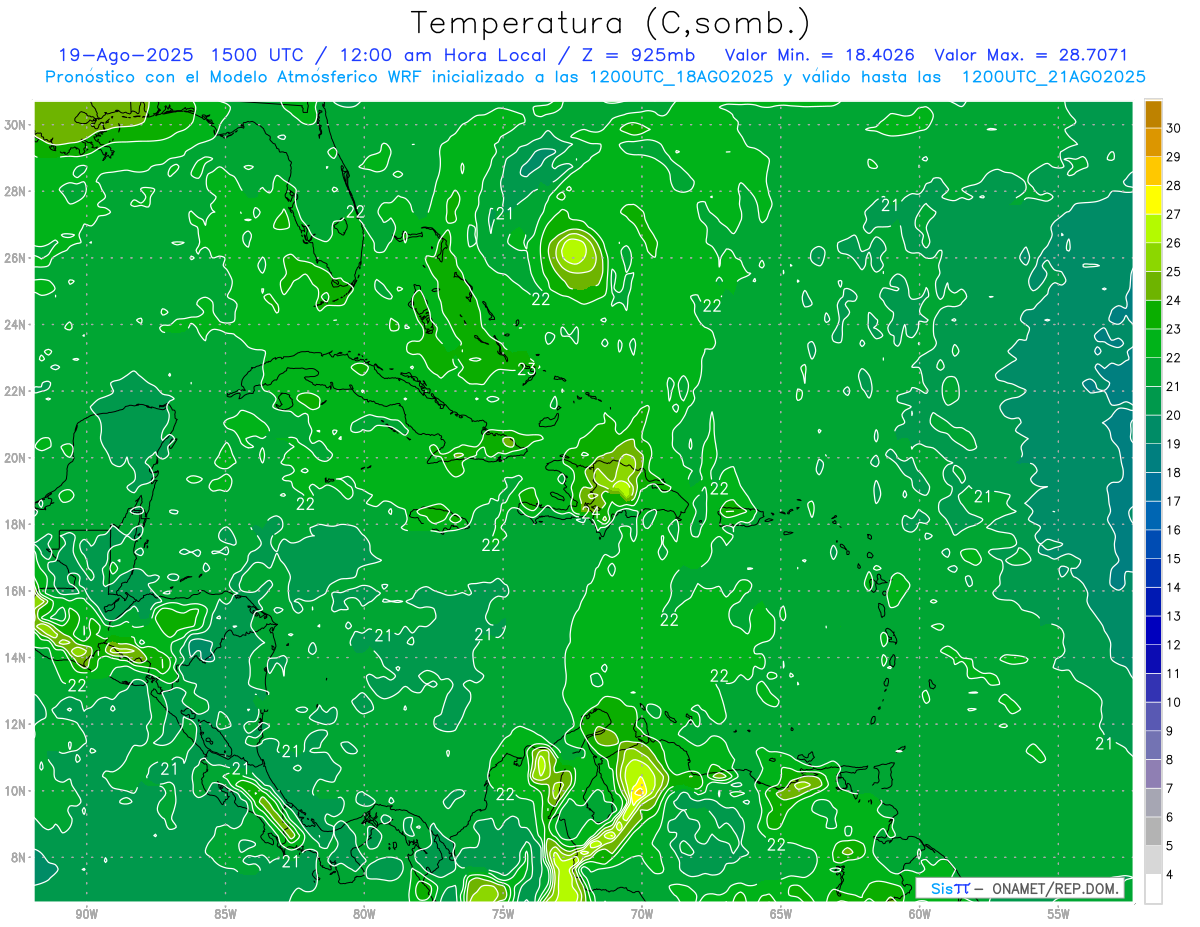Click the color scale label "10"
1200x927 pixels.
[x=1173, y=702]
